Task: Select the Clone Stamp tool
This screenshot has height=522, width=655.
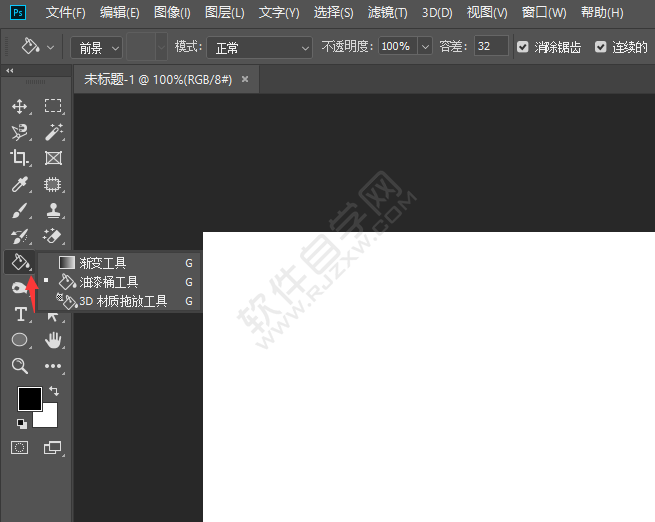Action: point(53,210)
